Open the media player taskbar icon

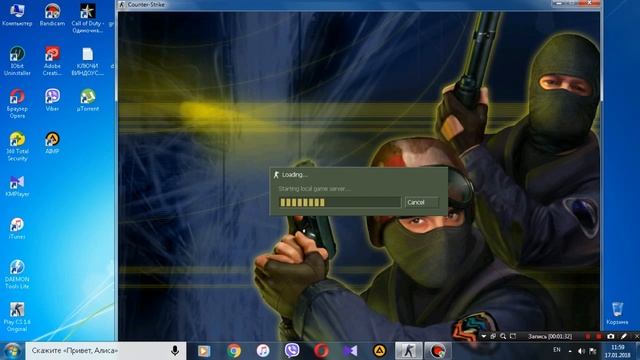pos(204,351)
